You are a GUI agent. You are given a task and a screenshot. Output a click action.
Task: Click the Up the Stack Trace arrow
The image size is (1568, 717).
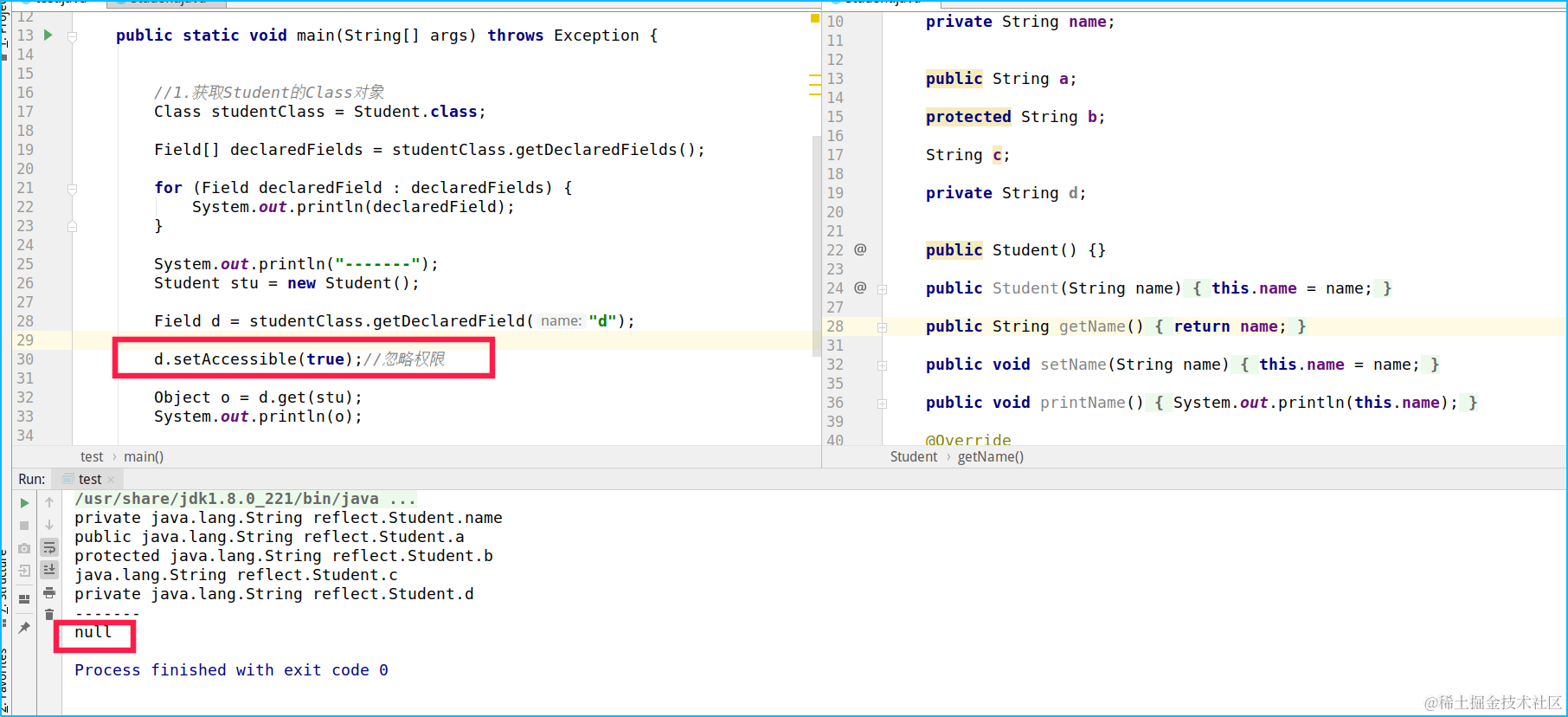pos(49,502)
